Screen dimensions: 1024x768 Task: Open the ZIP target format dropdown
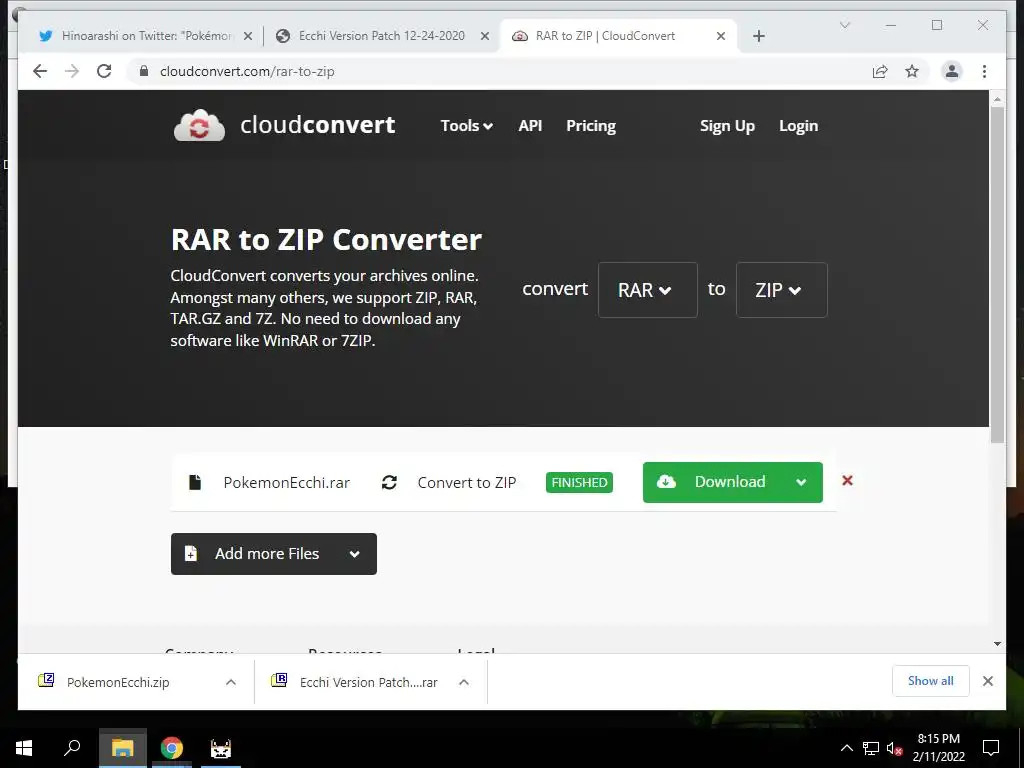tap(782, 290)
